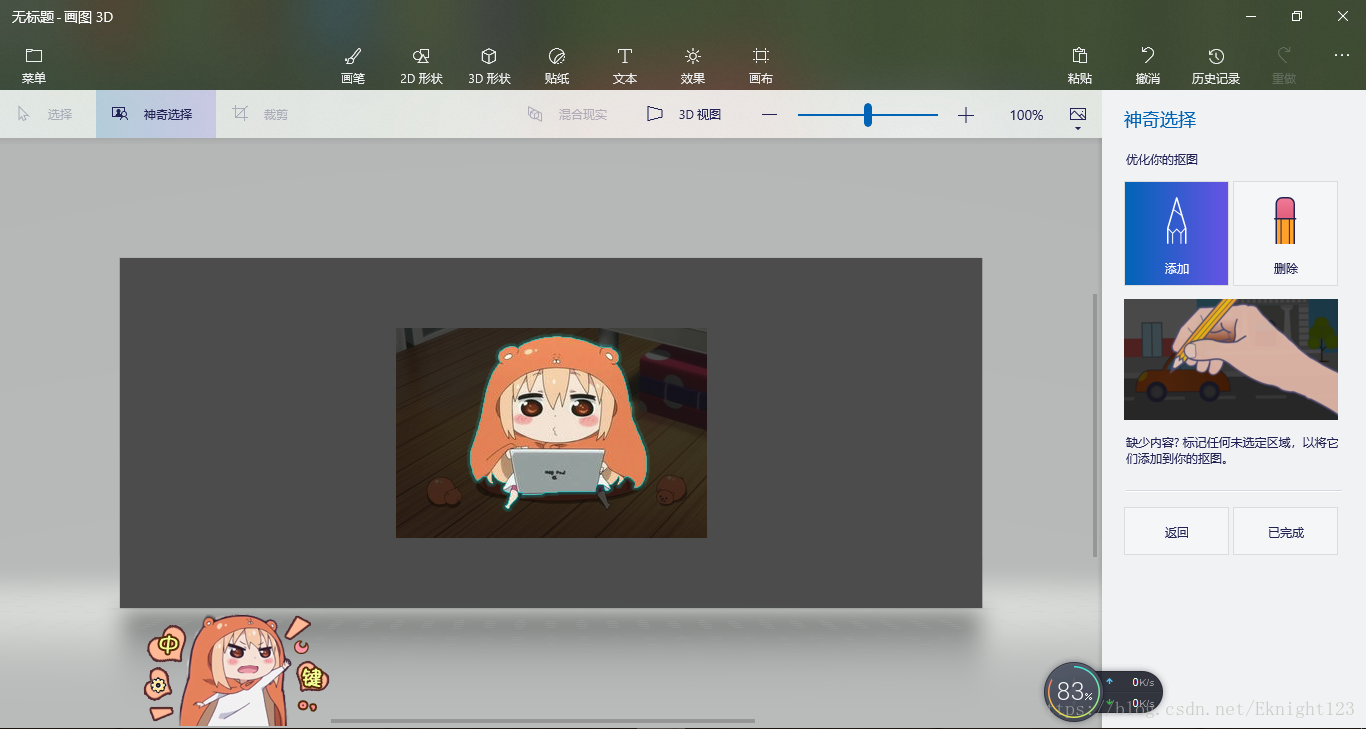The height and width of the screenshot is (729, 1366).
Task: Toggle the 3D 视图 view
Action: pyautogui.click(x=684, y=114)
